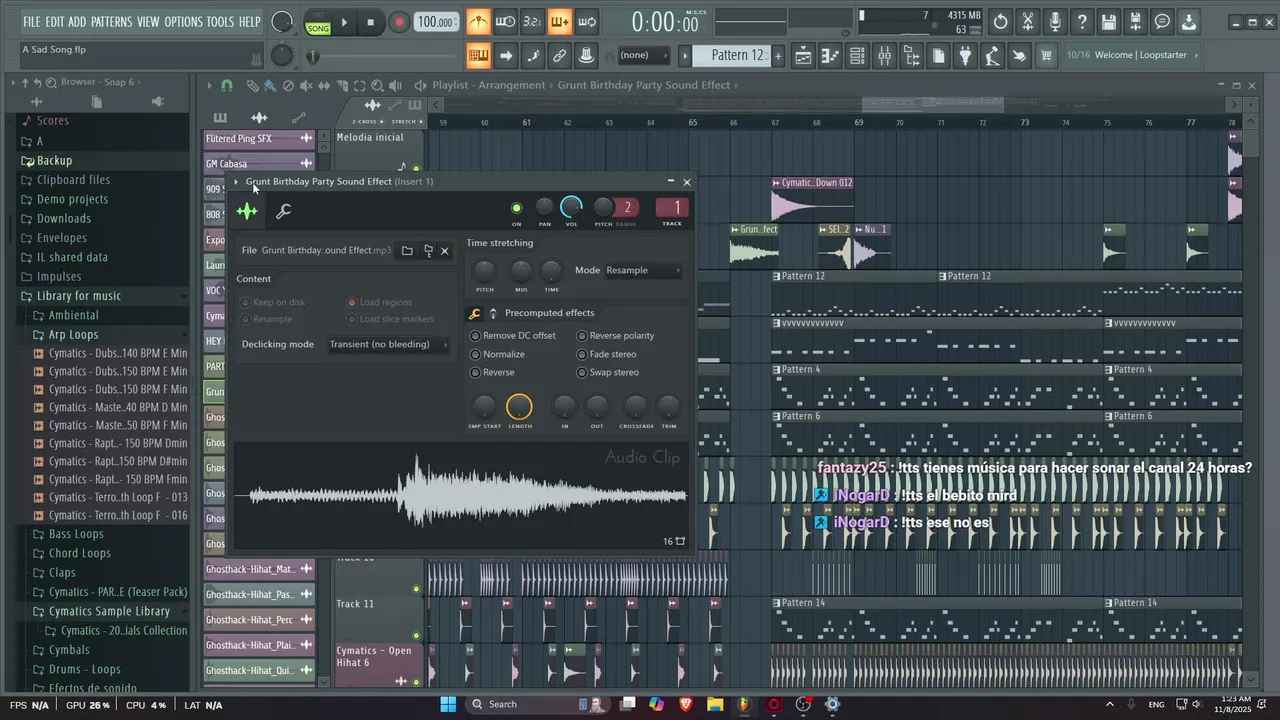Screen dimensions: 1280x720
Task: Click the highlighted LENGTH knob
Action: tap(519, 406)
